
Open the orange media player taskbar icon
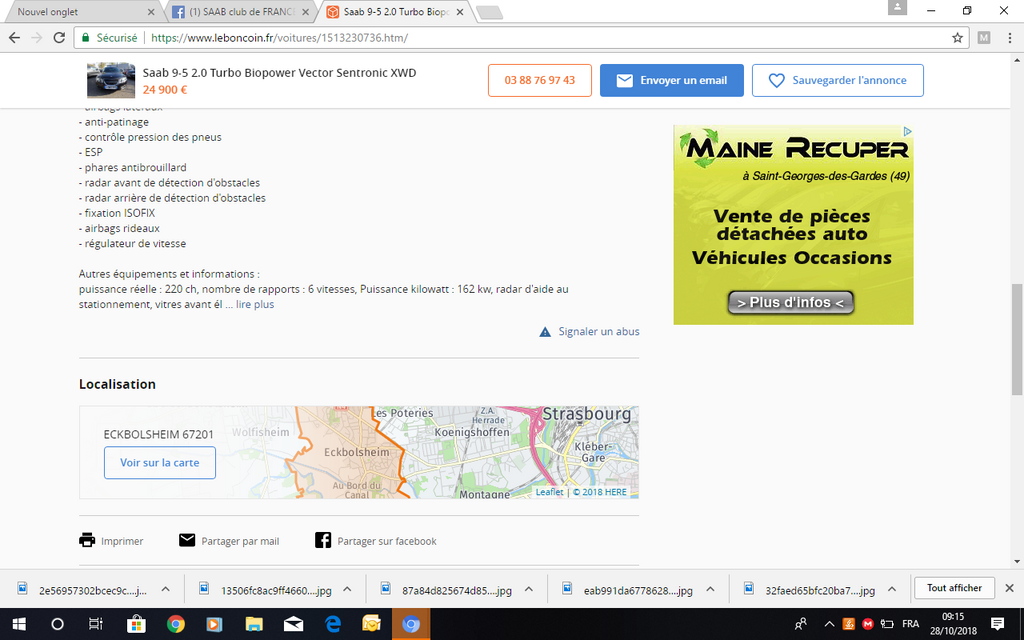pyautogui.click(x=214, y=624)
